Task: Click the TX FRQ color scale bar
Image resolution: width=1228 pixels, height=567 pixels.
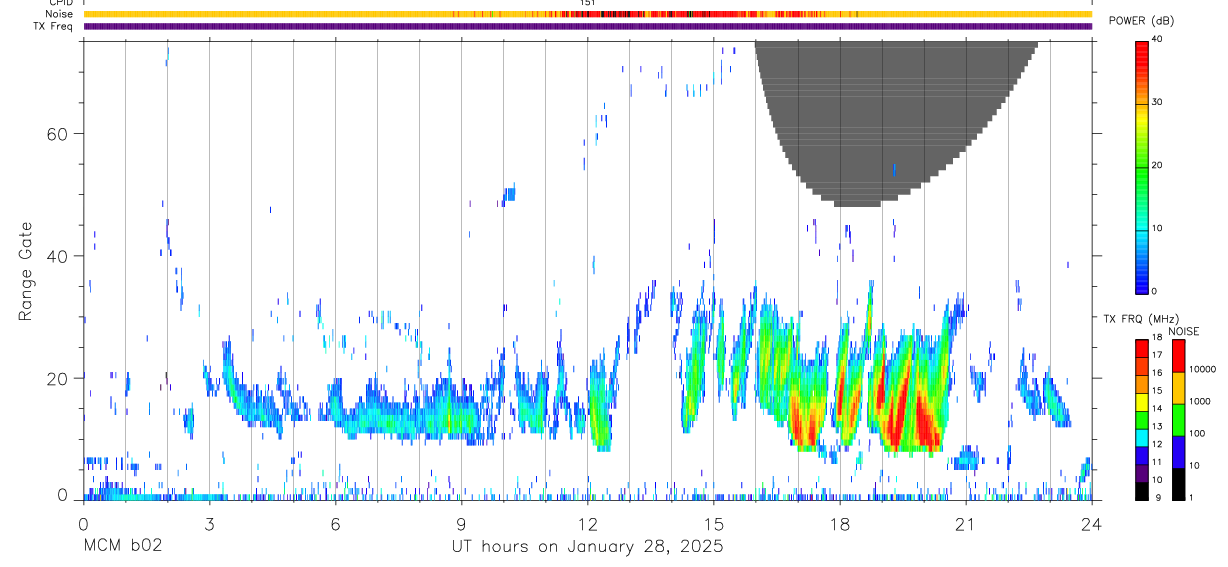Action: 1142,420
